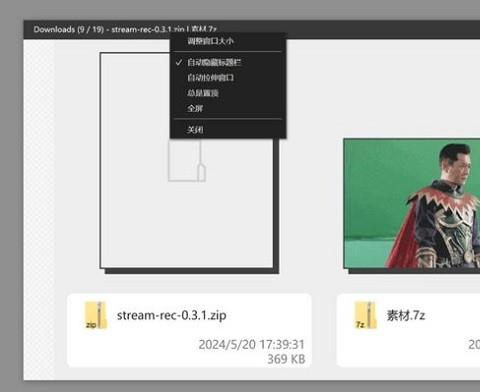Click the 素材.7z file name label
This screenshot has height=392, width=480.
click(406, 315)
